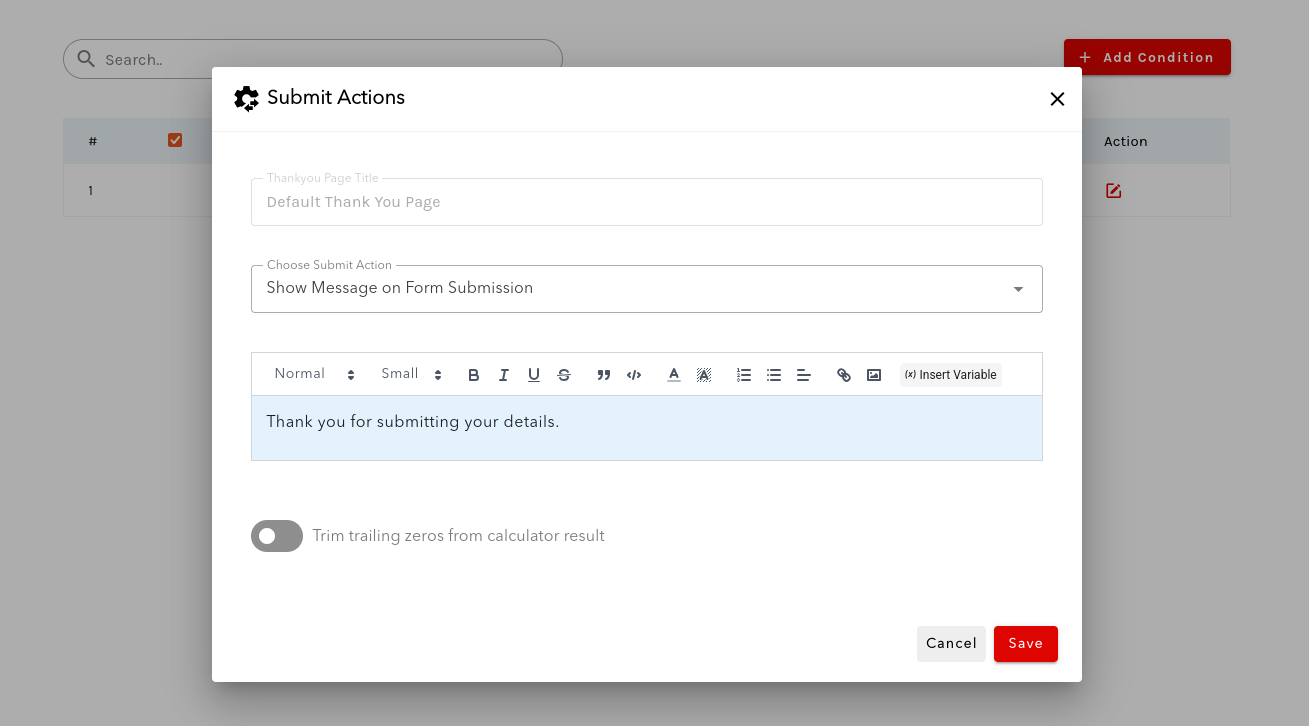Close the Submit Actions dialog

click(1057, 99)
